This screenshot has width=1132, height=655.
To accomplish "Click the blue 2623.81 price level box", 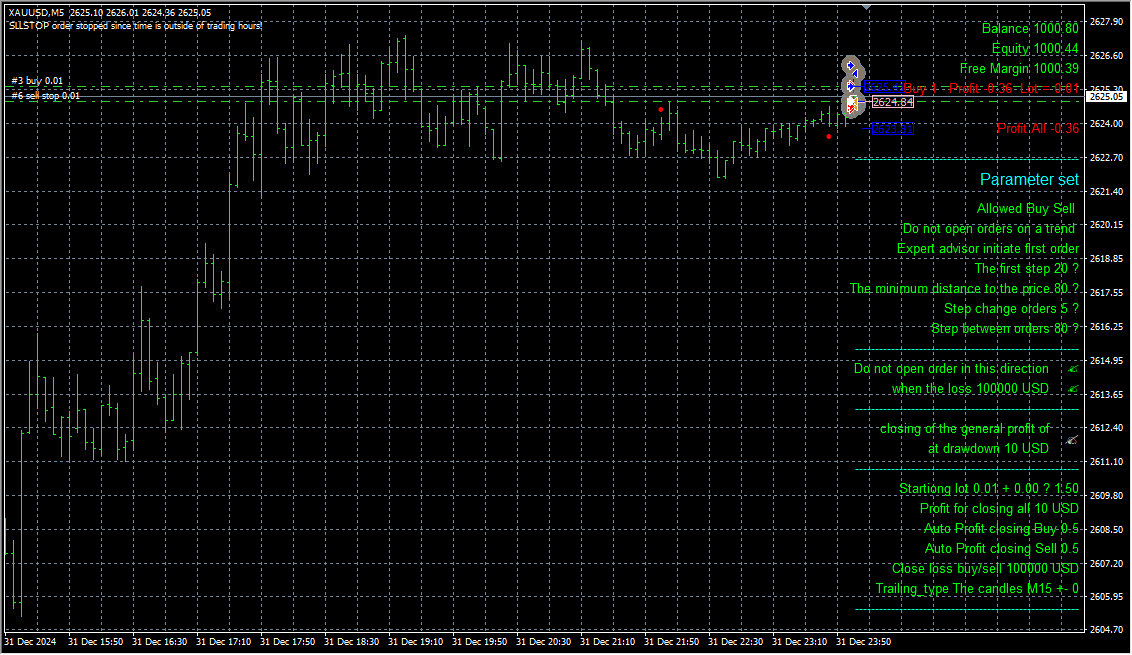I will [891, 129].
